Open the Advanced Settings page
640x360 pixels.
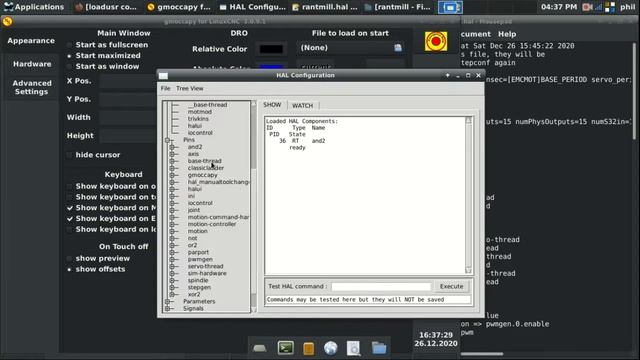coord(31,87)
